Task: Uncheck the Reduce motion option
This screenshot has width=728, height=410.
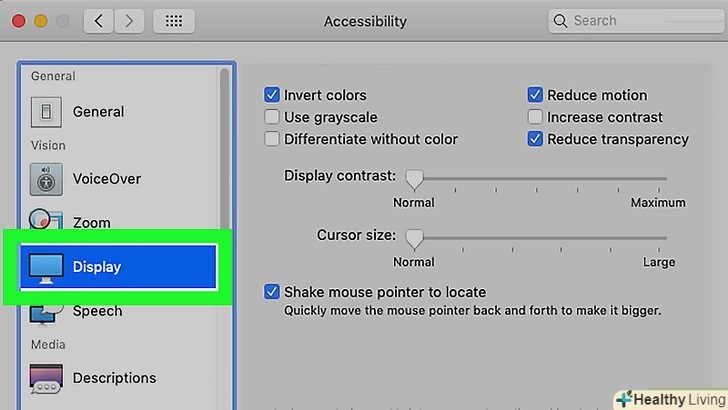Action: pyautogui.click(x=535, y=96)
